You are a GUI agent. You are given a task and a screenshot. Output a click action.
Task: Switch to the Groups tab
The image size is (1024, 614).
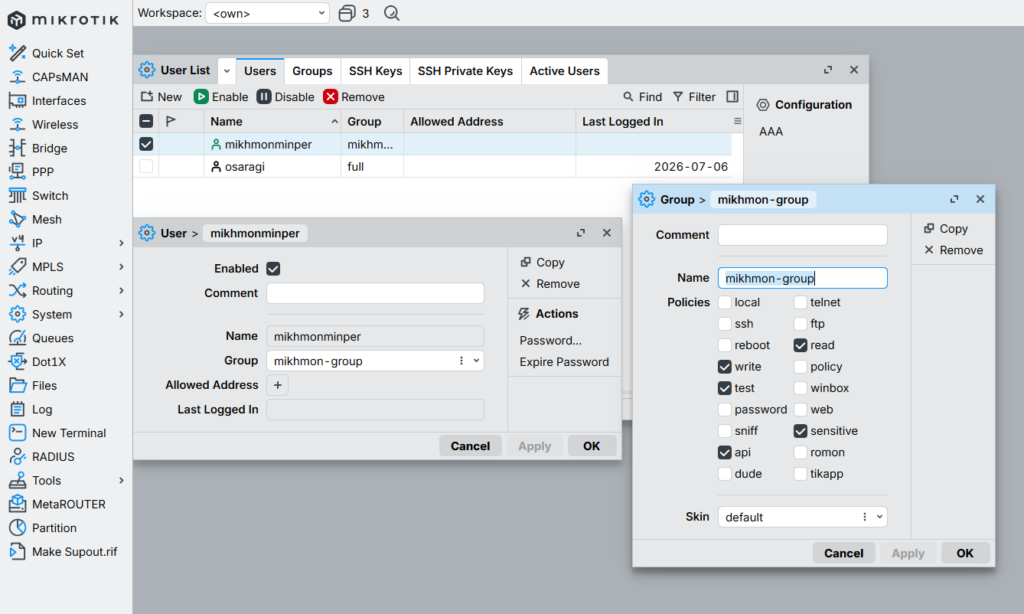[312, 71]
